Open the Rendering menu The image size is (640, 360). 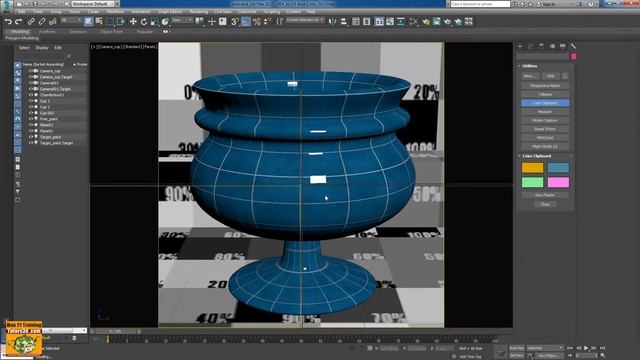(199, 12)
